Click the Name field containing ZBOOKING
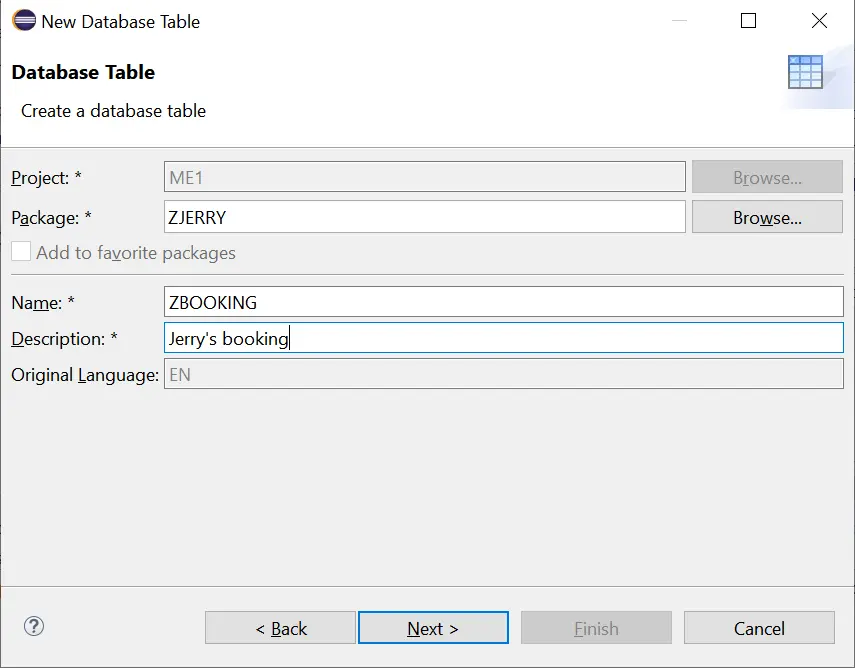The width and height of the screenshot is (855, 668). click(504, 302)
